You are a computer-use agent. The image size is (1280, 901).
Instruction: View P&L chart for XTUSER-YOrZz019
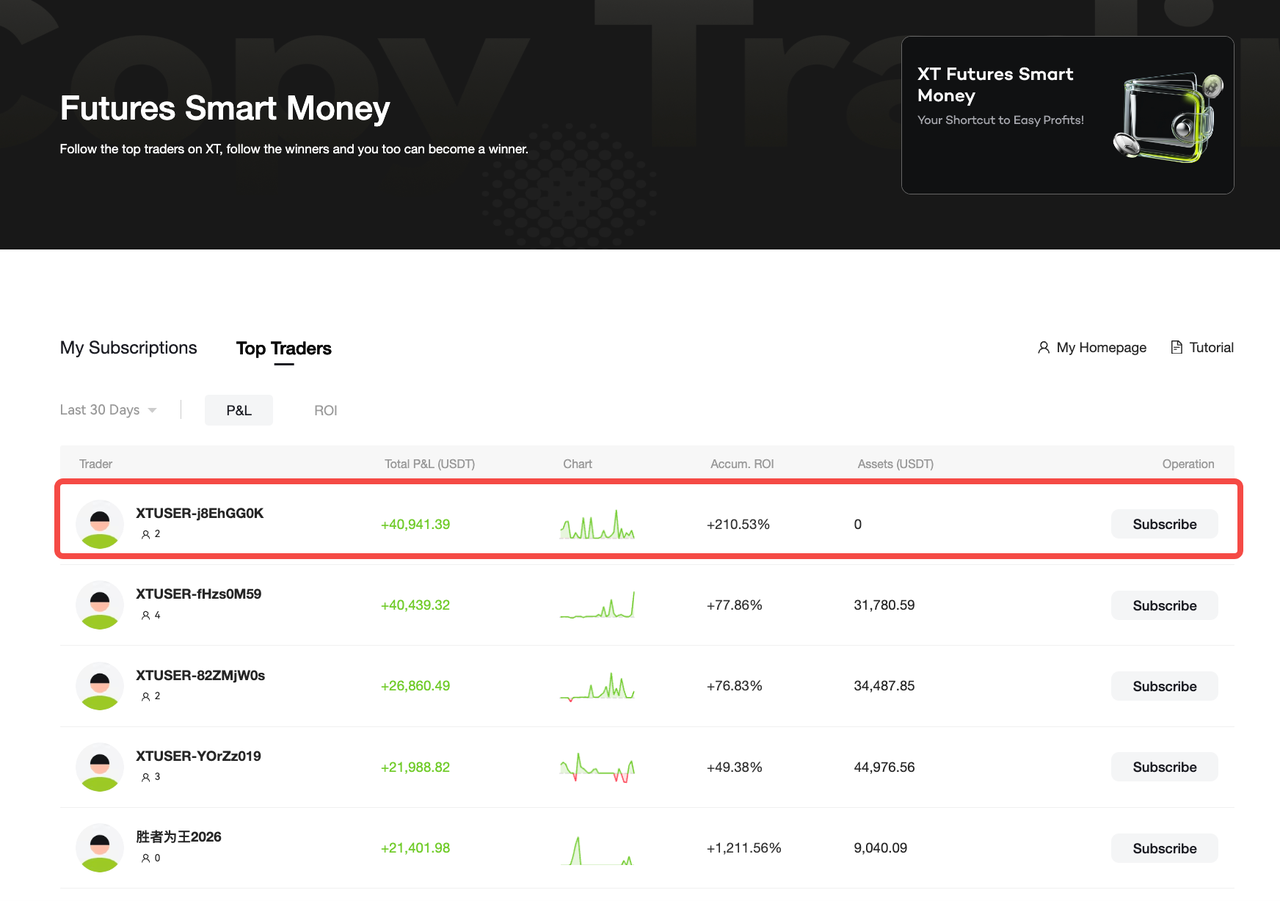coord(597,767)
